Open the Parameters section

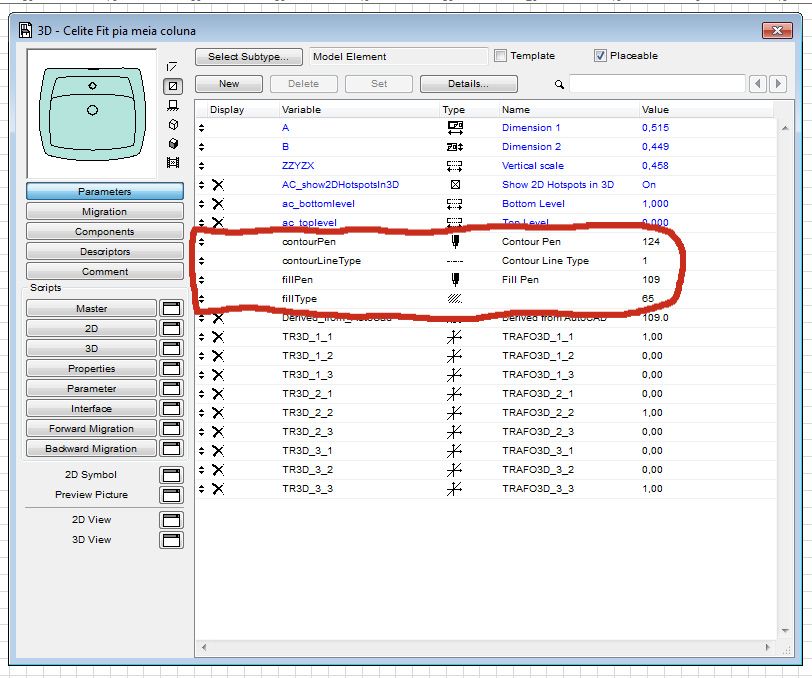point(105,192)
